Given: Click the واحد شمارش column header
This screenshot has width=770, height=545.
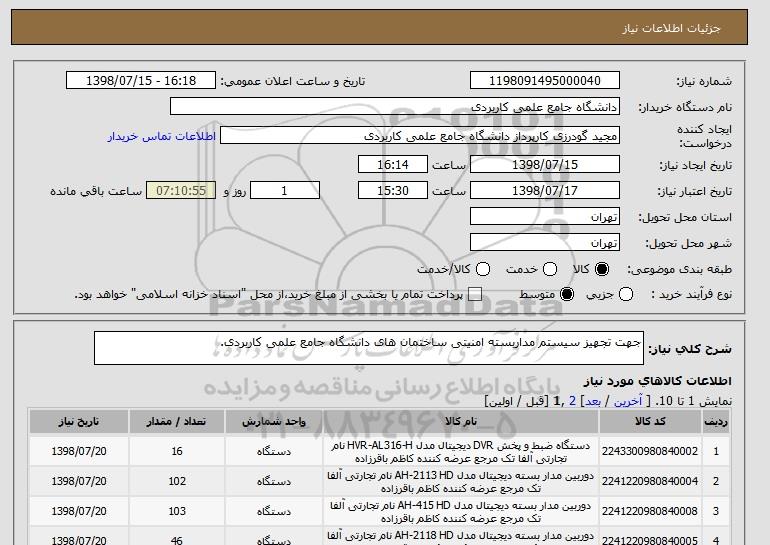Looking at the screenshot, I should point(274,422).
